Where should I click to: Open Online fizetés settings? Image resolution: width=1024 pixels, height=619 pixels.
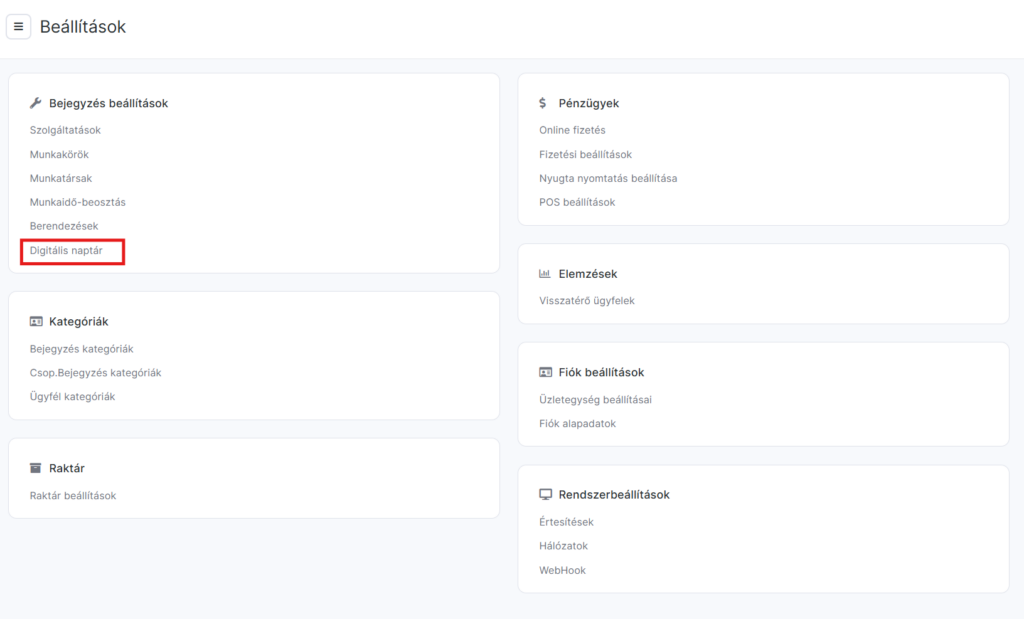click(572, 130)
